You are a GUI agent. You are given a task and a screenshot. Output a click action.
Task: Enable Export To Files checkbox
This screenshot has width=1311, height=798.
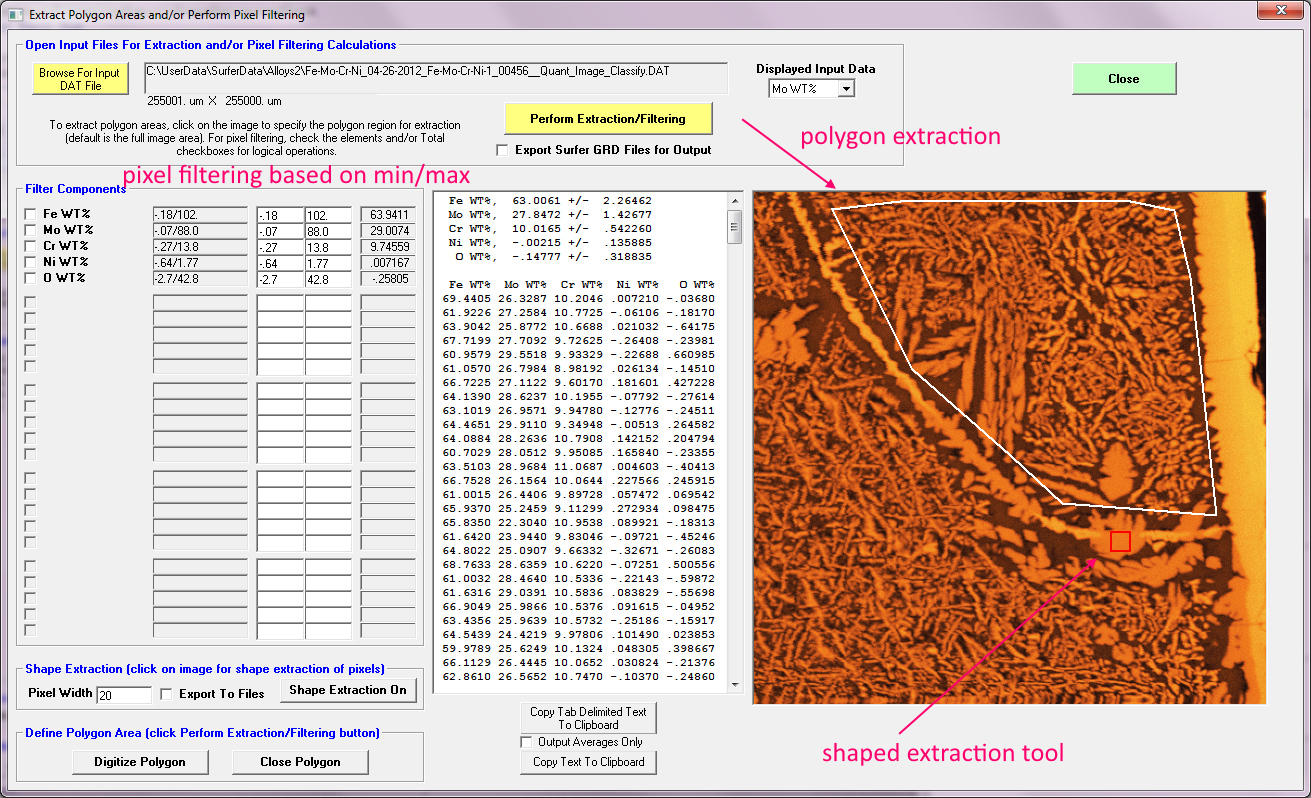click(x=166, y=693)
